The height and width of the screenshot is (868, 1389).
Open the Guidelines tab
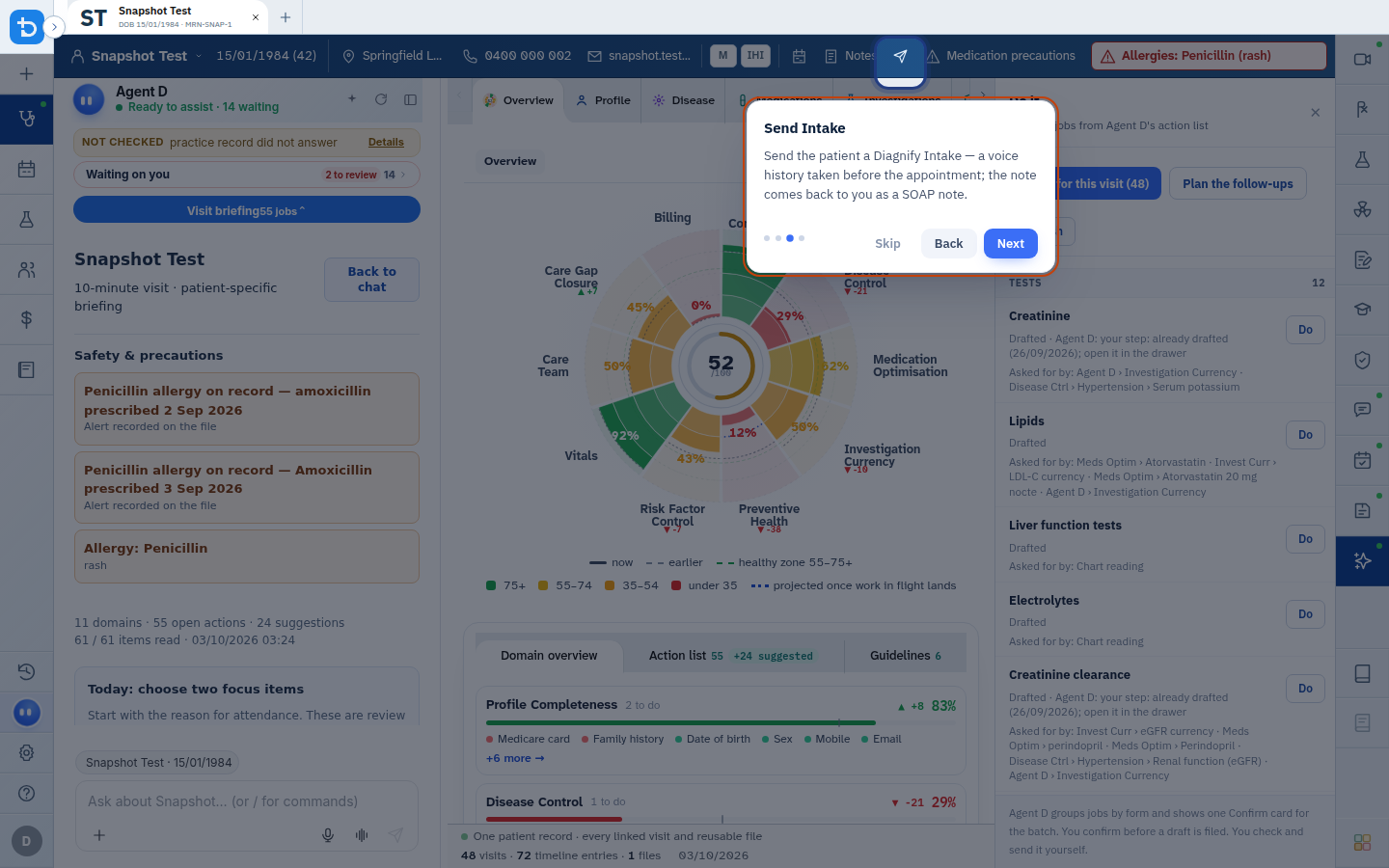pyautogui.click(x=905, y=656)
